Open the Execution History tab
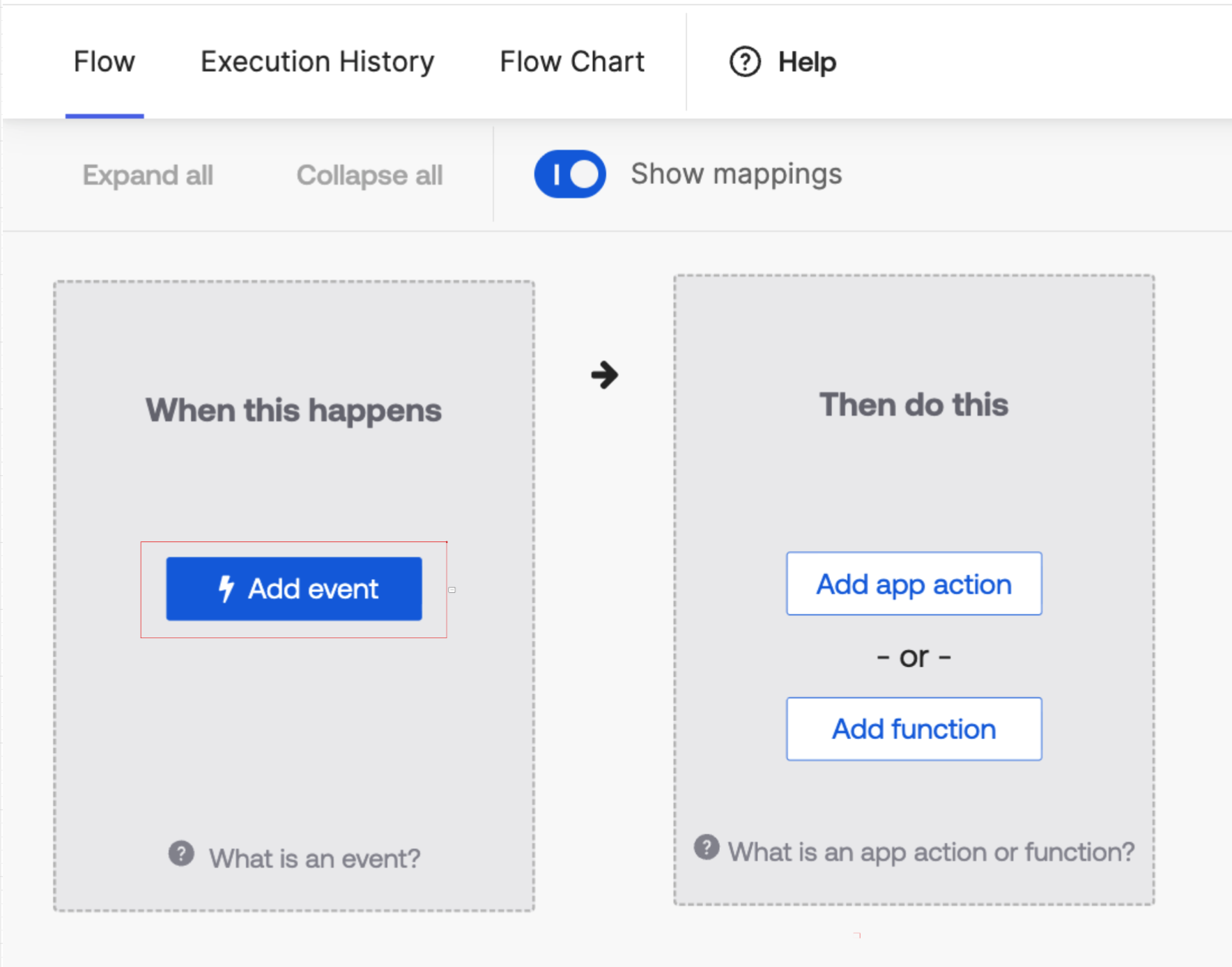This screenshot has height=967, width=1232. point(317,62)
